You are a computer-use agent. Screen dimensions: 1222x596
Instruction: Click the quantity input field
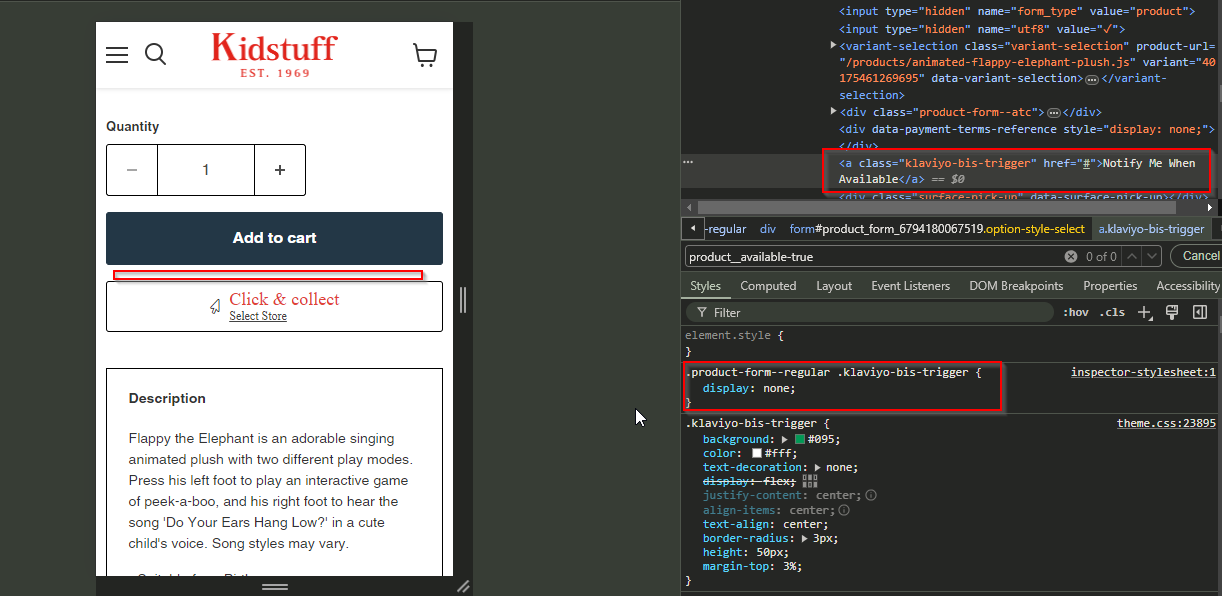click(x=206, y=170)
